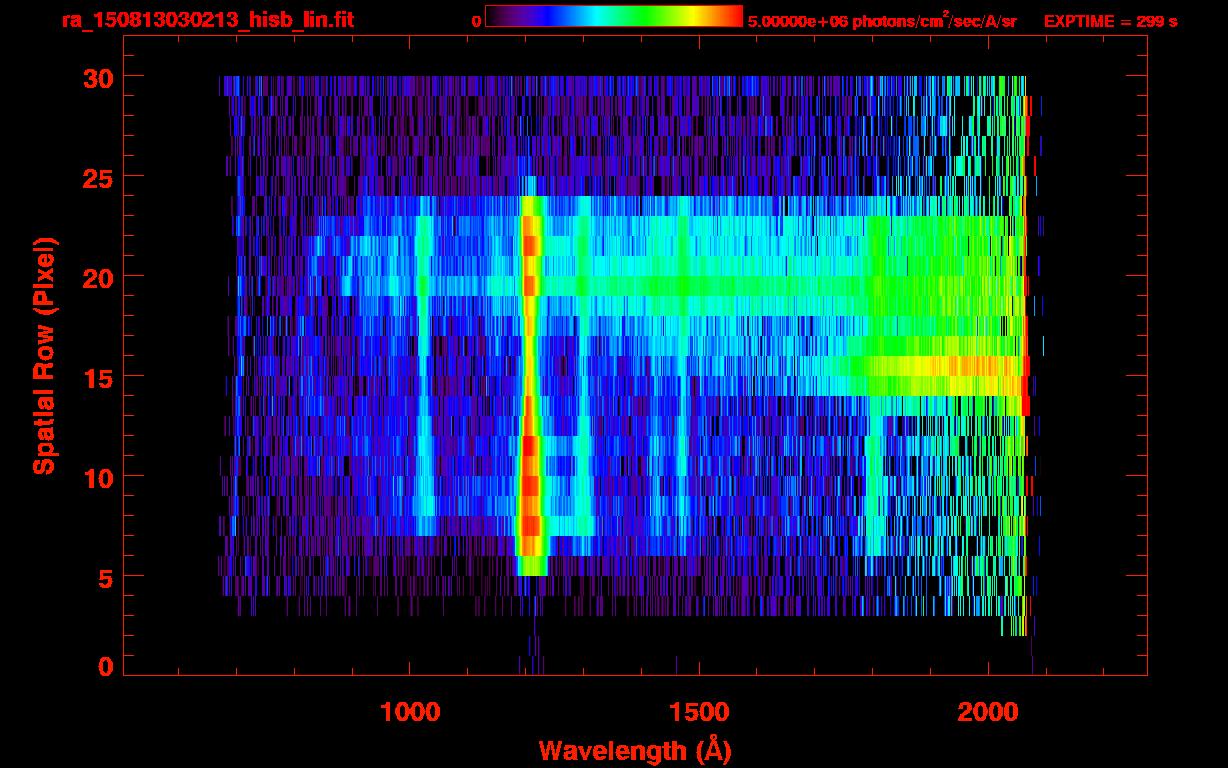Click the colorbar minimum label 0
Screen dimensions: 1228x768
tap(476, 21)
